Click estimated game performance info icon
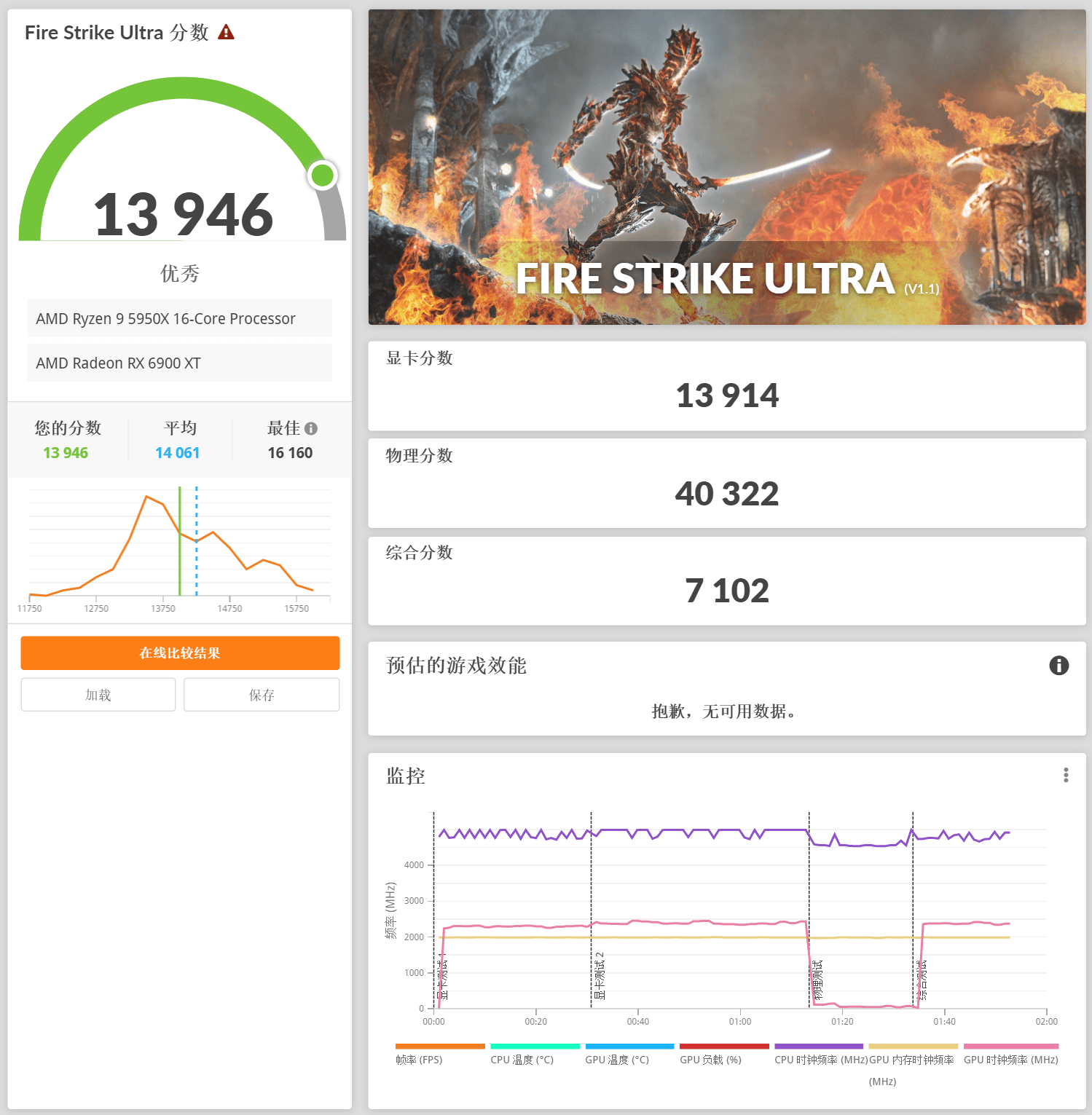The image size is (1092, 1115). point(1058,665)
